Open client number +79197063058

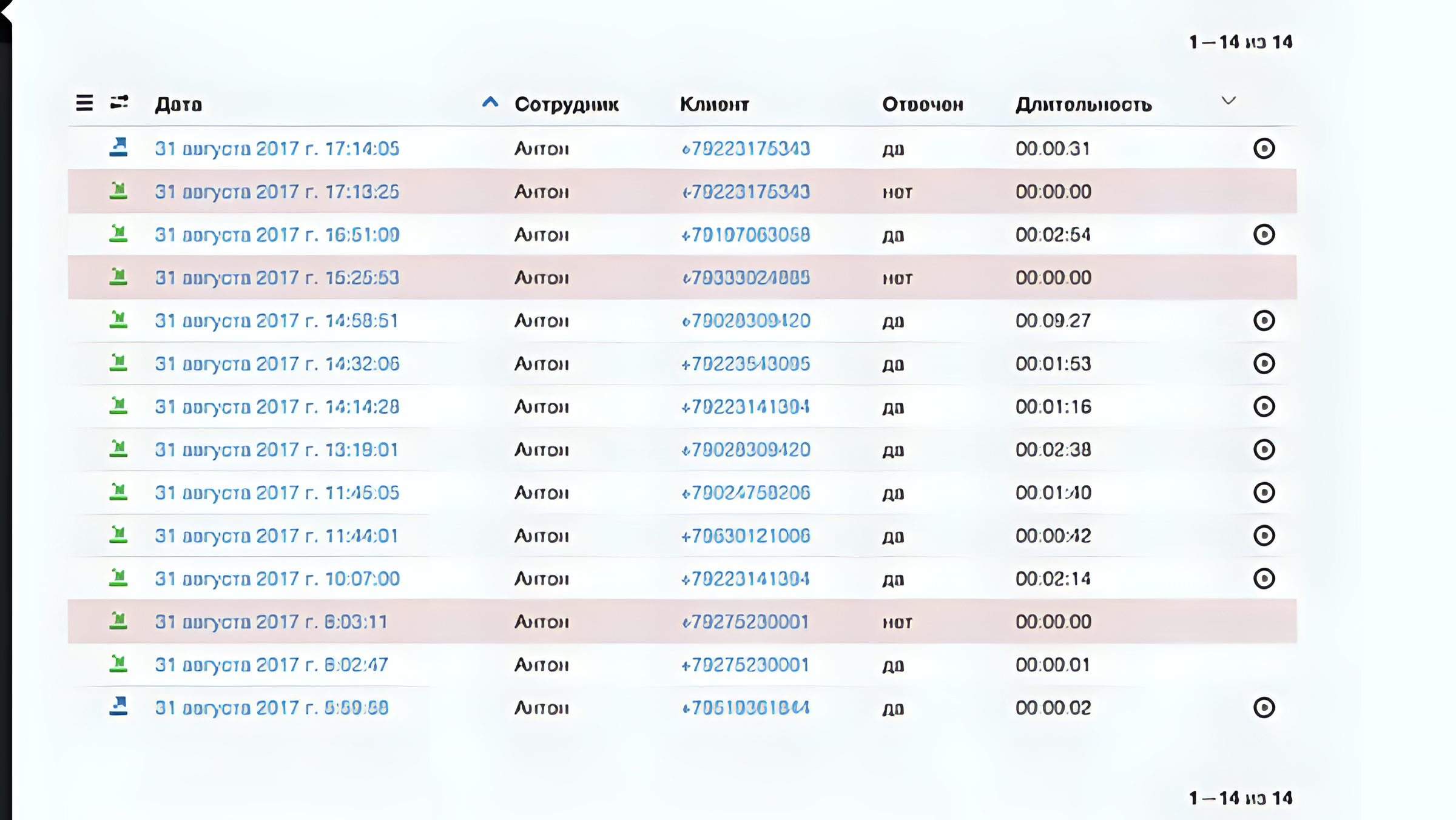pos(746,235)
